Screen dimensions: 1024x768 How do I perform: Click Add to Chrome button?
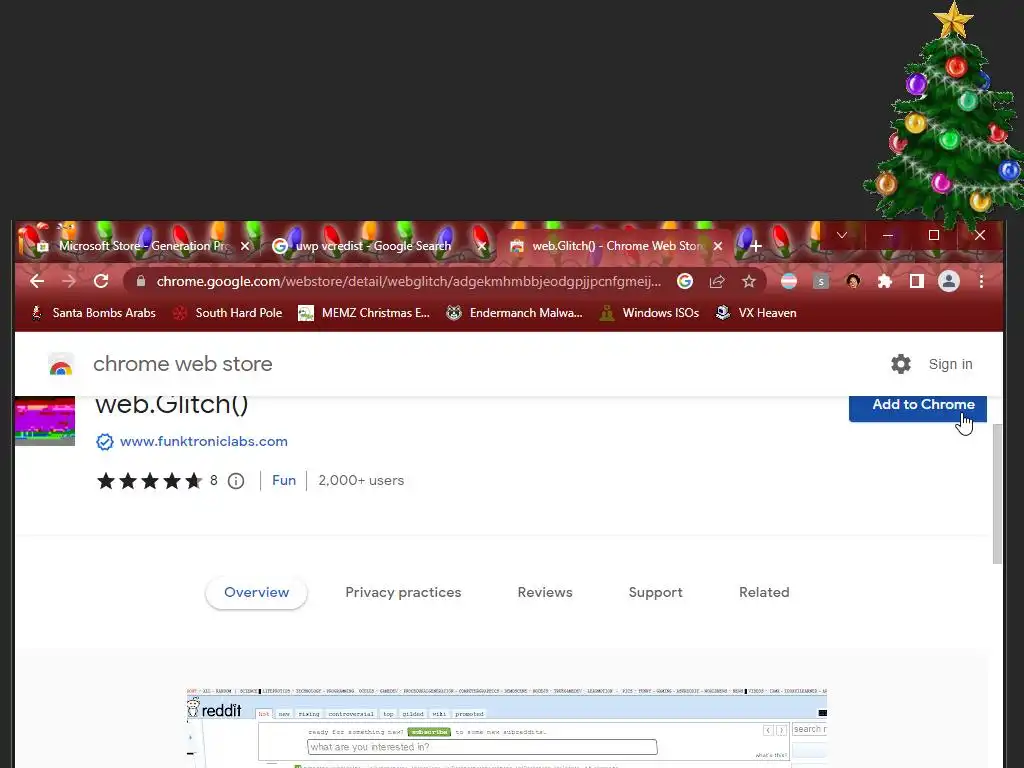918,408
